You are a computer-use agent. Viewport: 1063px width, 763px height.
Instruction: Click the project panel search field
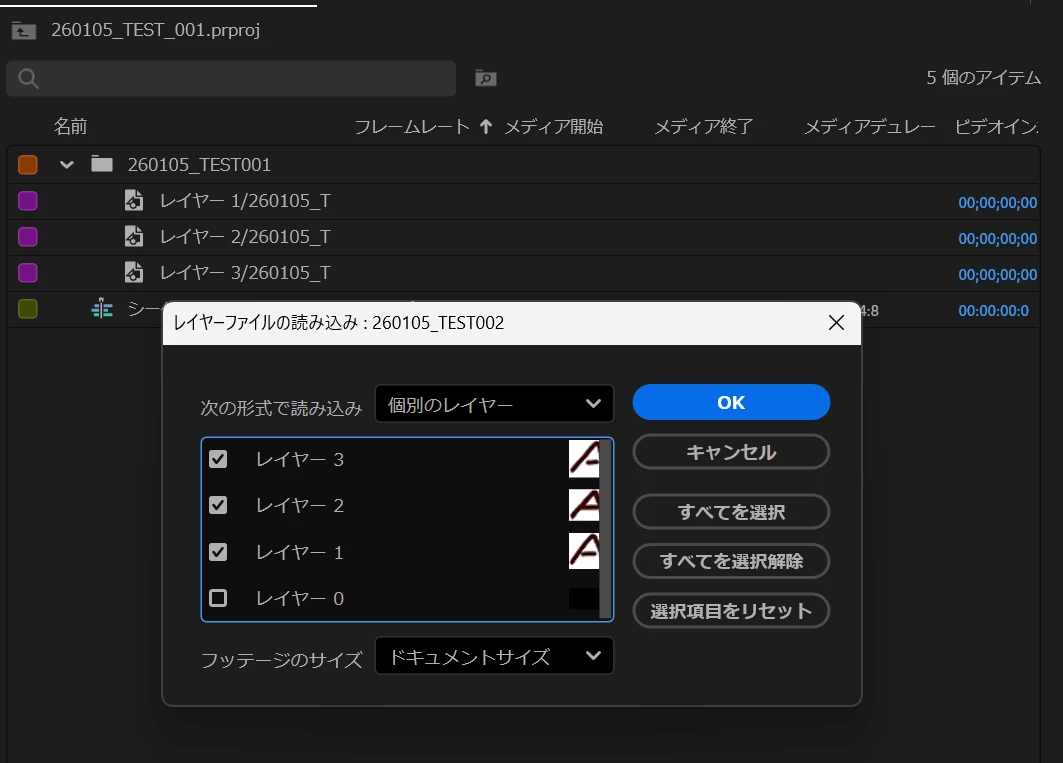(231, 79)
